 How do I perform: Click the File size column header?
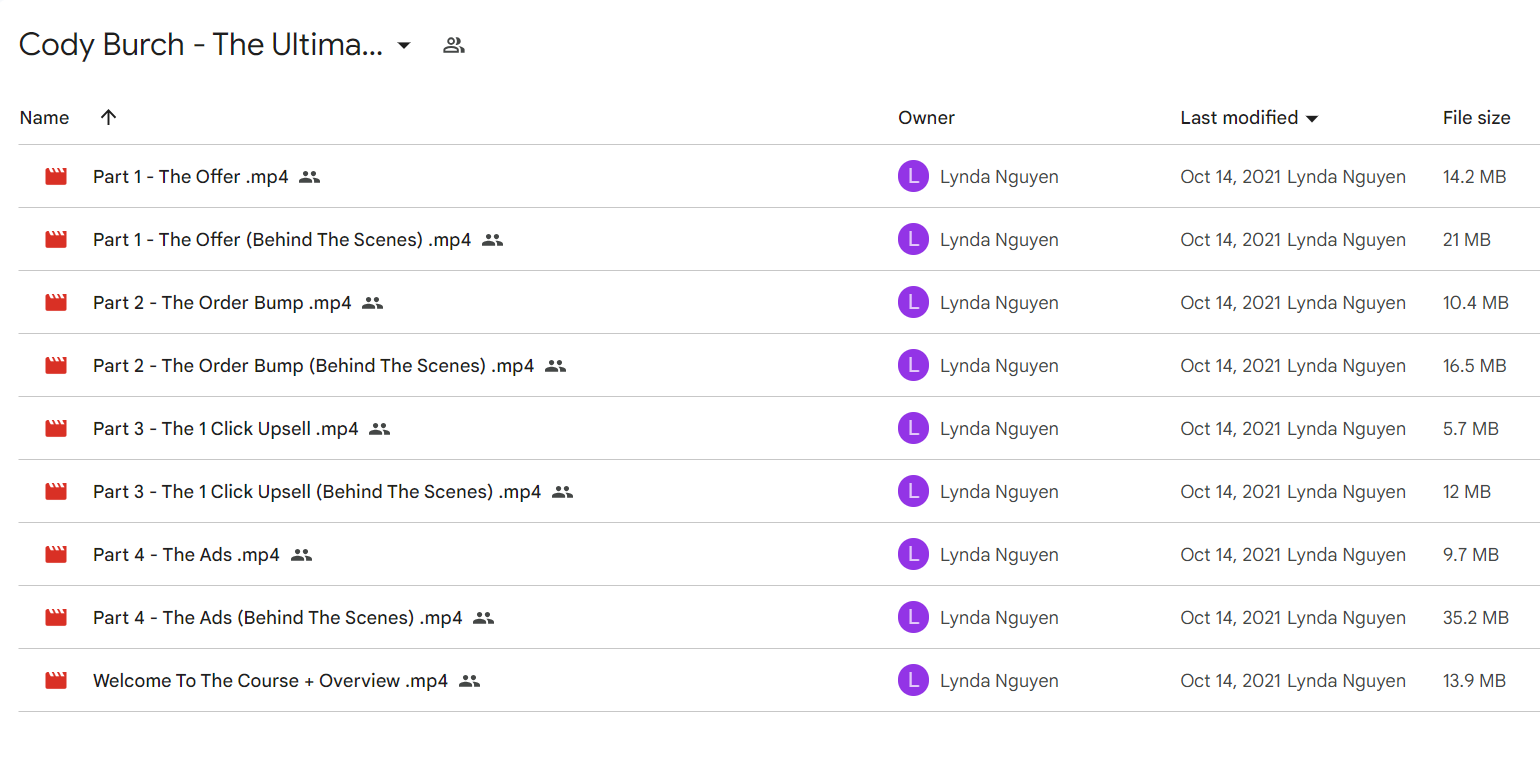1476,117
